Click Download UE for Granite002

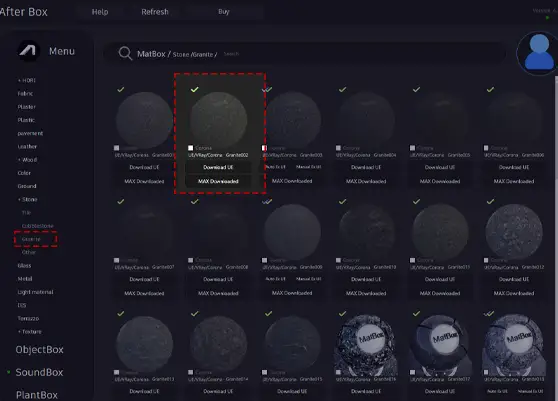pyautogui.click(x=218, y=167)
